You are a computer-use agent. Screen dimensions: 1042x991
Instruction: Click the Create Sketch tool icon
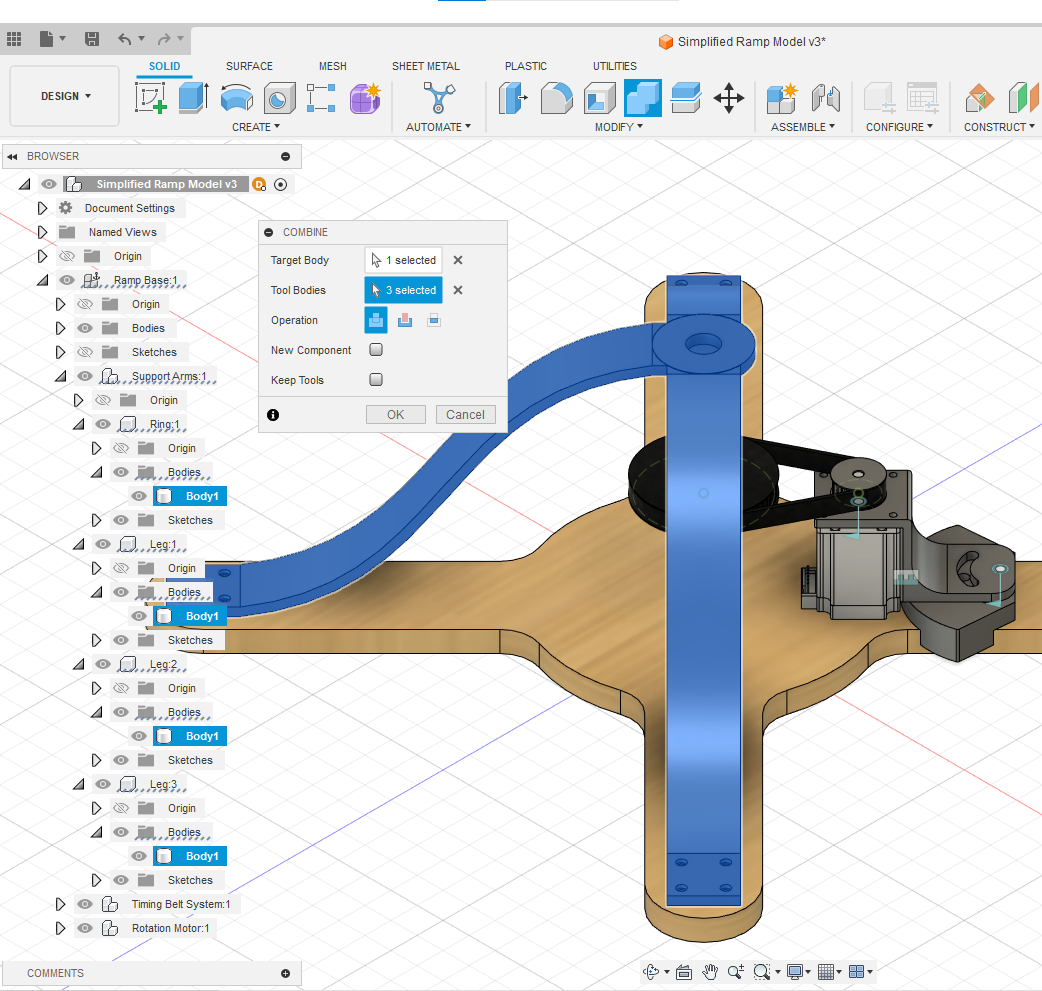tap(151, 98)
